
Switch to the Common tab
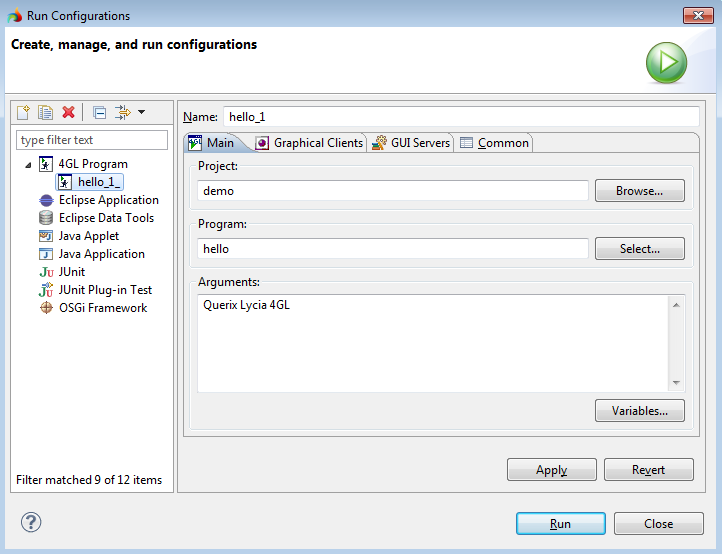[x=495, y=143]
